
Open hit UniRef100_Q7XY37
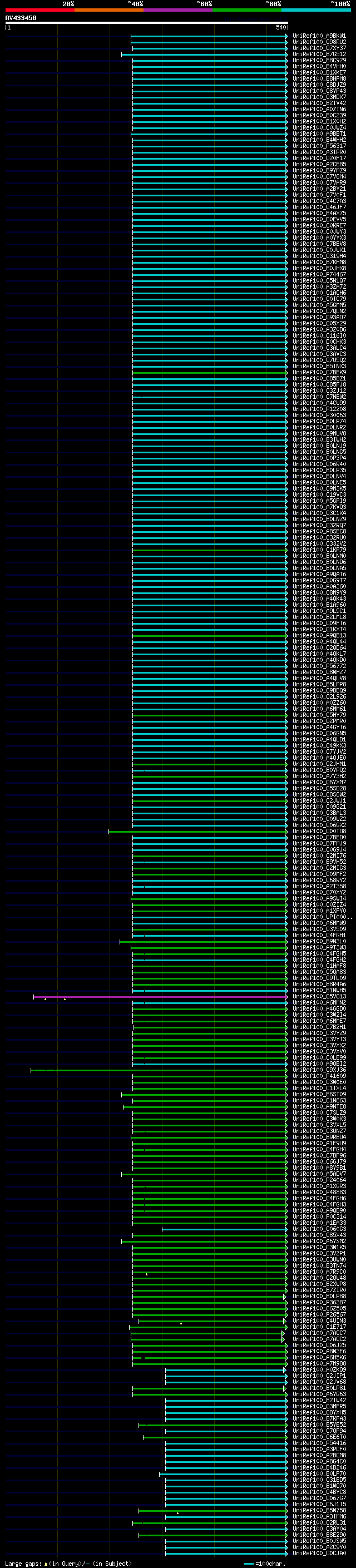click(319, 48)
